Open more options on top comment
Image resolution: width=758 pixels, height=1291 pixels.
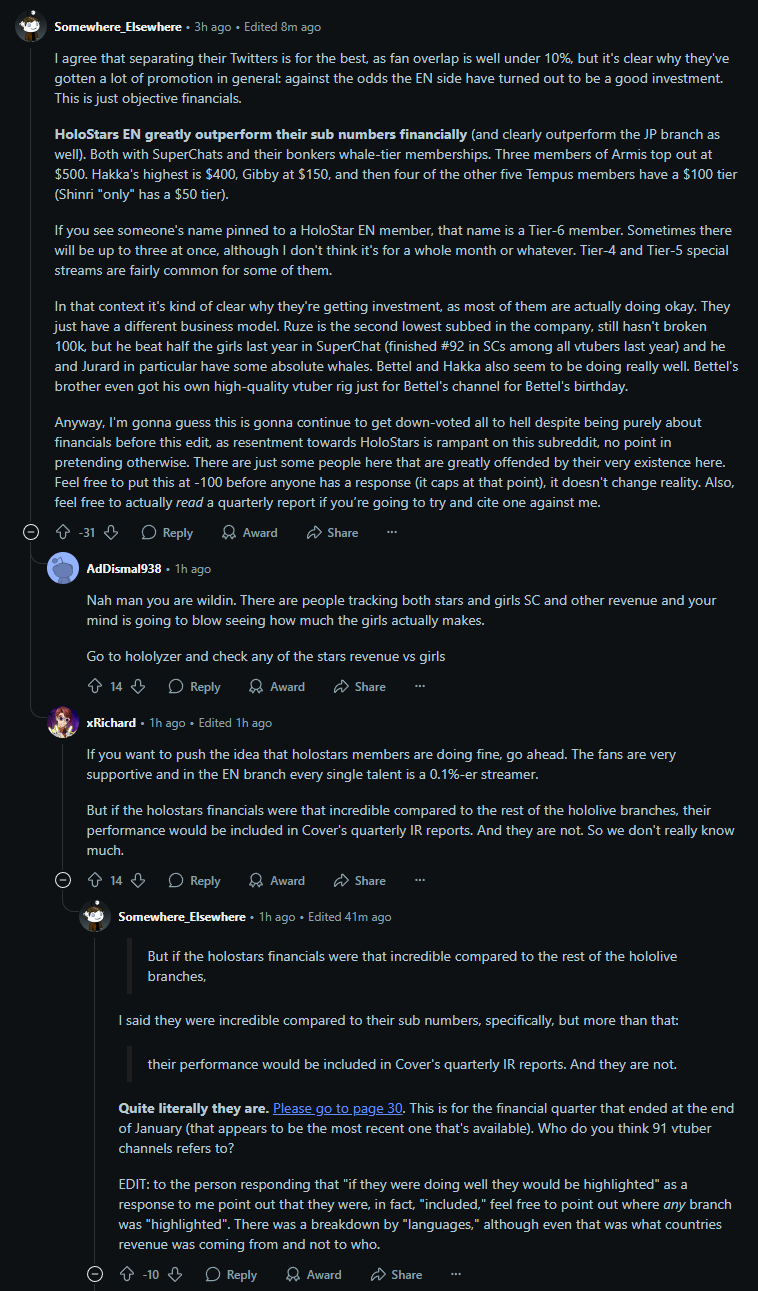point(392,533)
